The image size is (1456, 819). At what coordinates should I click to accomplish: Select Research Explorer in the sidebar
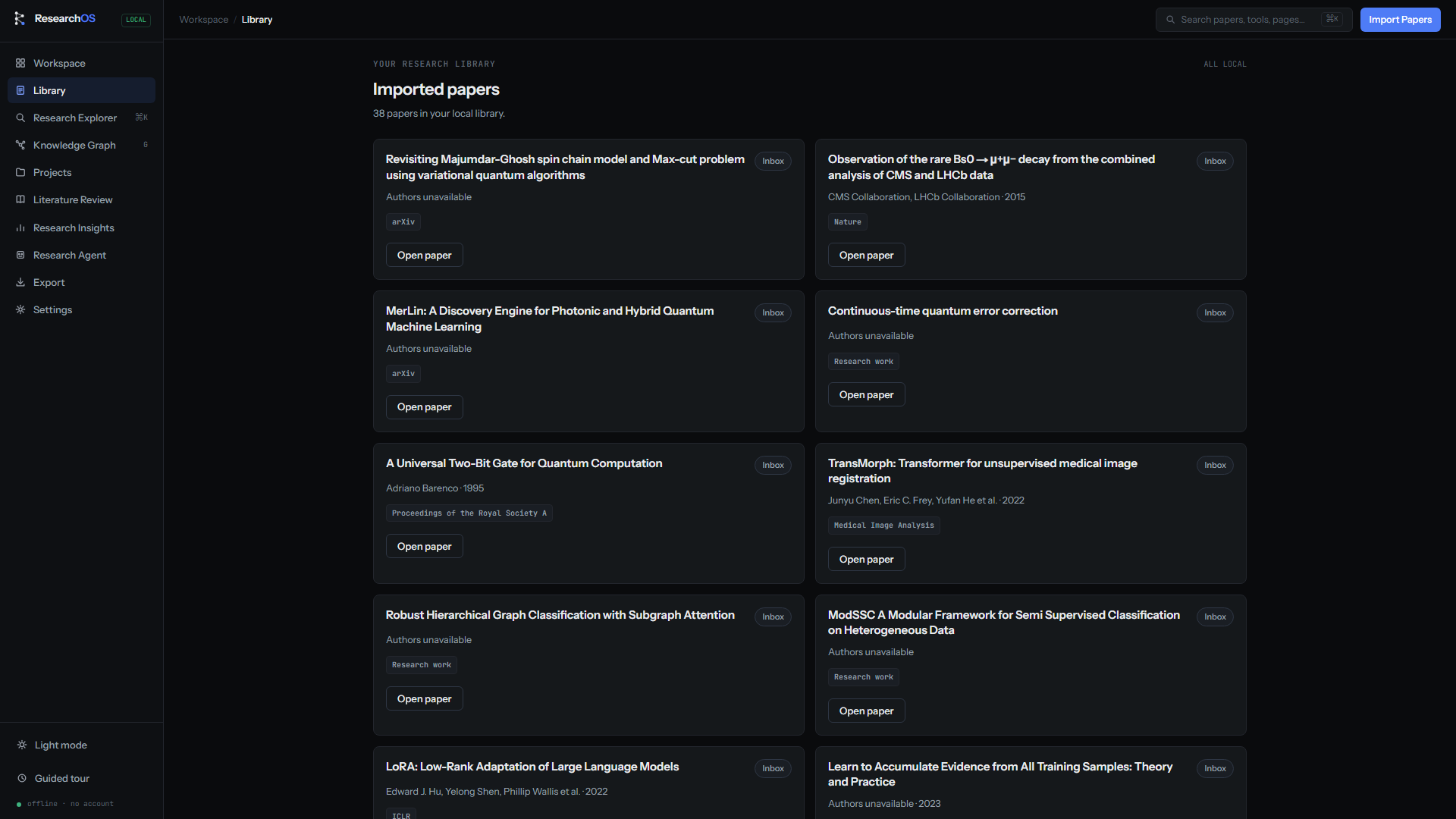[x=81, y=118]
